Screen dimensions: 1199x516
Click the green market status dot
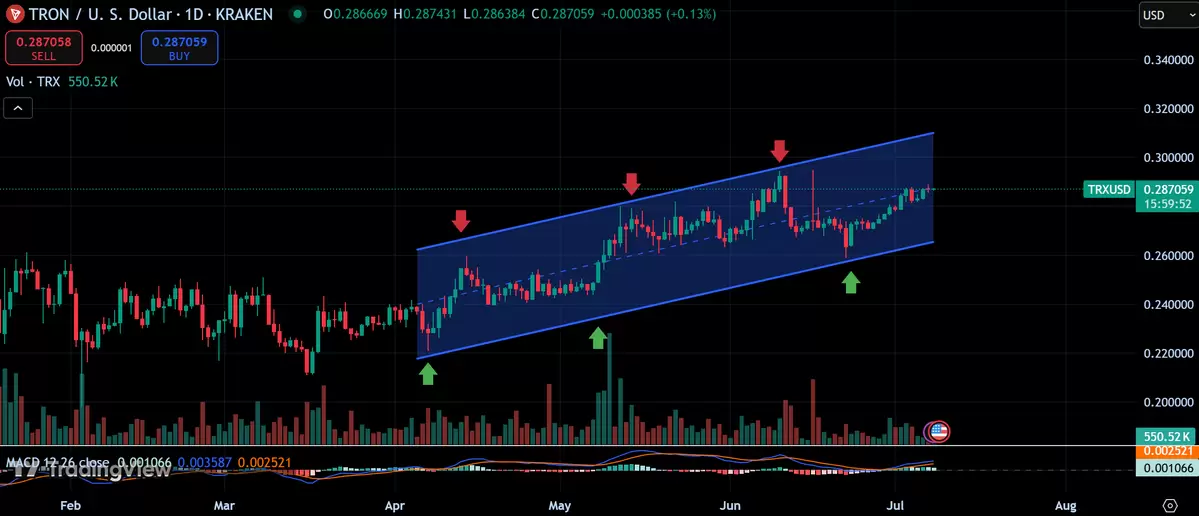click(297, 14)
